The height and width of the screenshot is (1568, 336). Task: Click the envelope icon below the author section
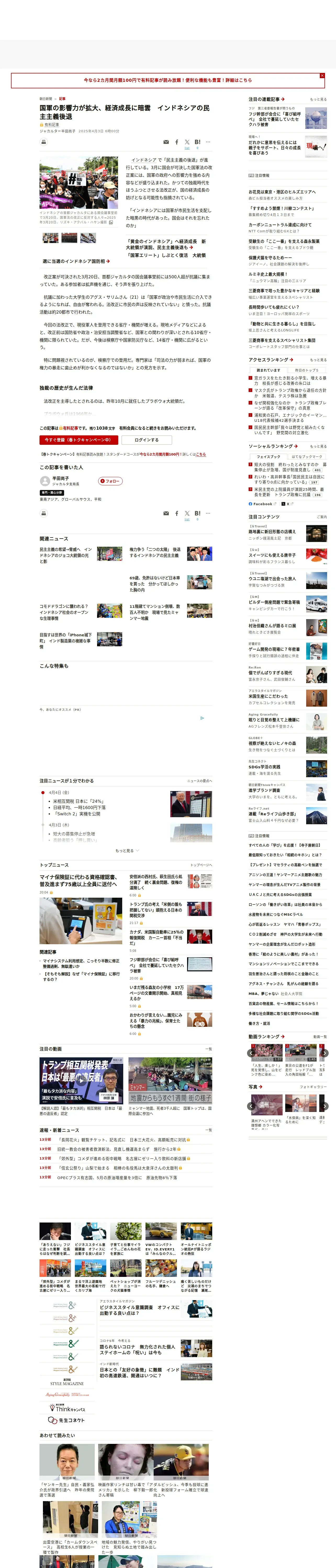166,513
